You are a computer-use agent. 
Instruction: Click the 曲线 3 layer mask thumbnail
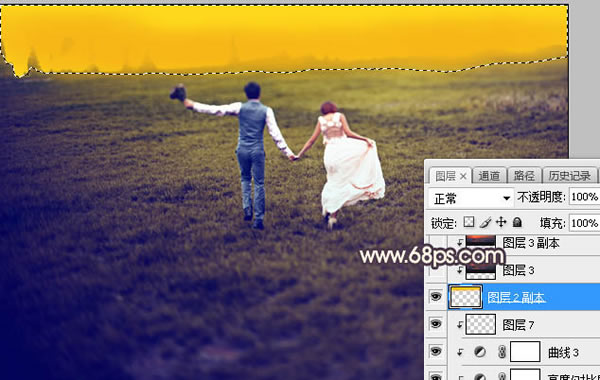click(525, 352)
